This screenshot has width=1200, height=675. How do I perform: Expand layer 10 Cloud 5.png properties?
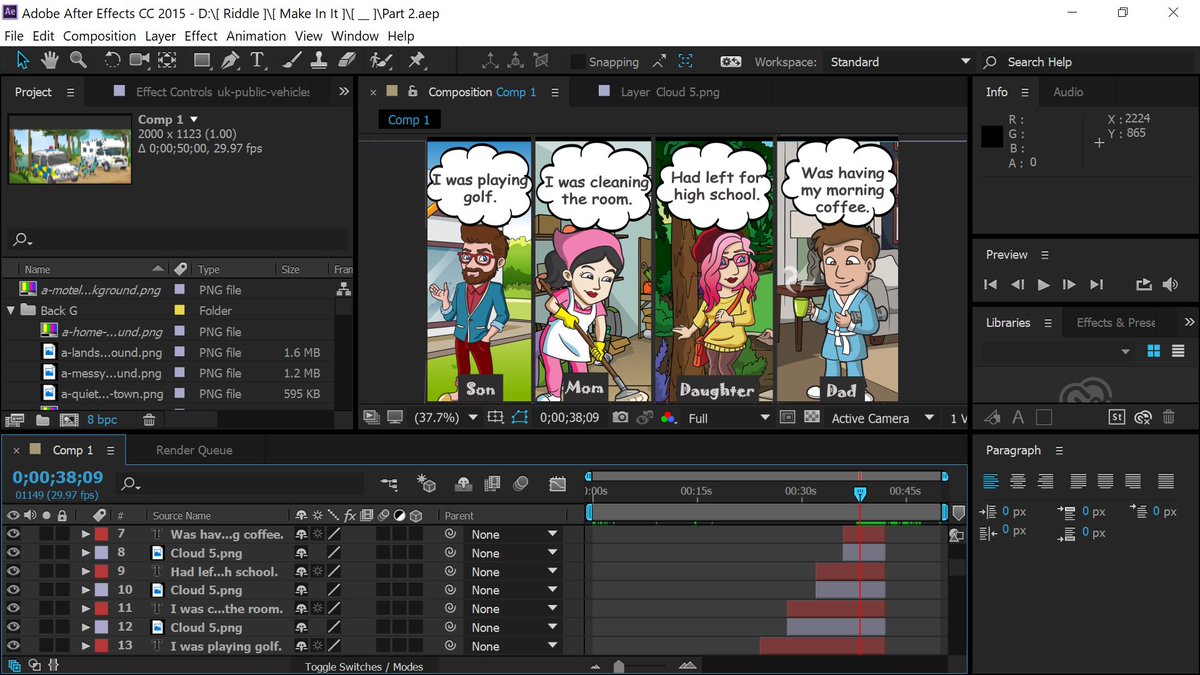click(86, 590)
